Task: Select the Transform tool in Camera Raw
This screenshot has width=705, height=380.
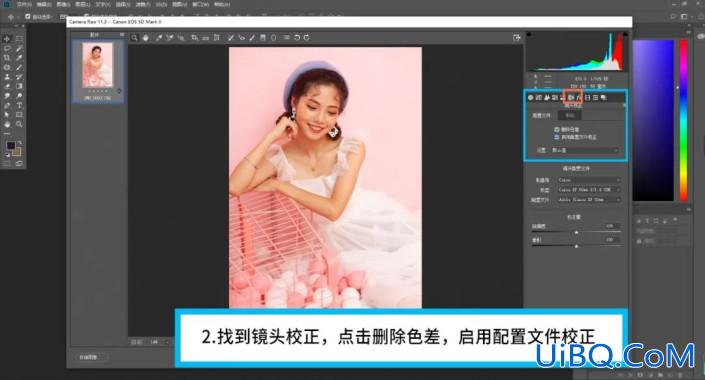Action: coord(216,38)
